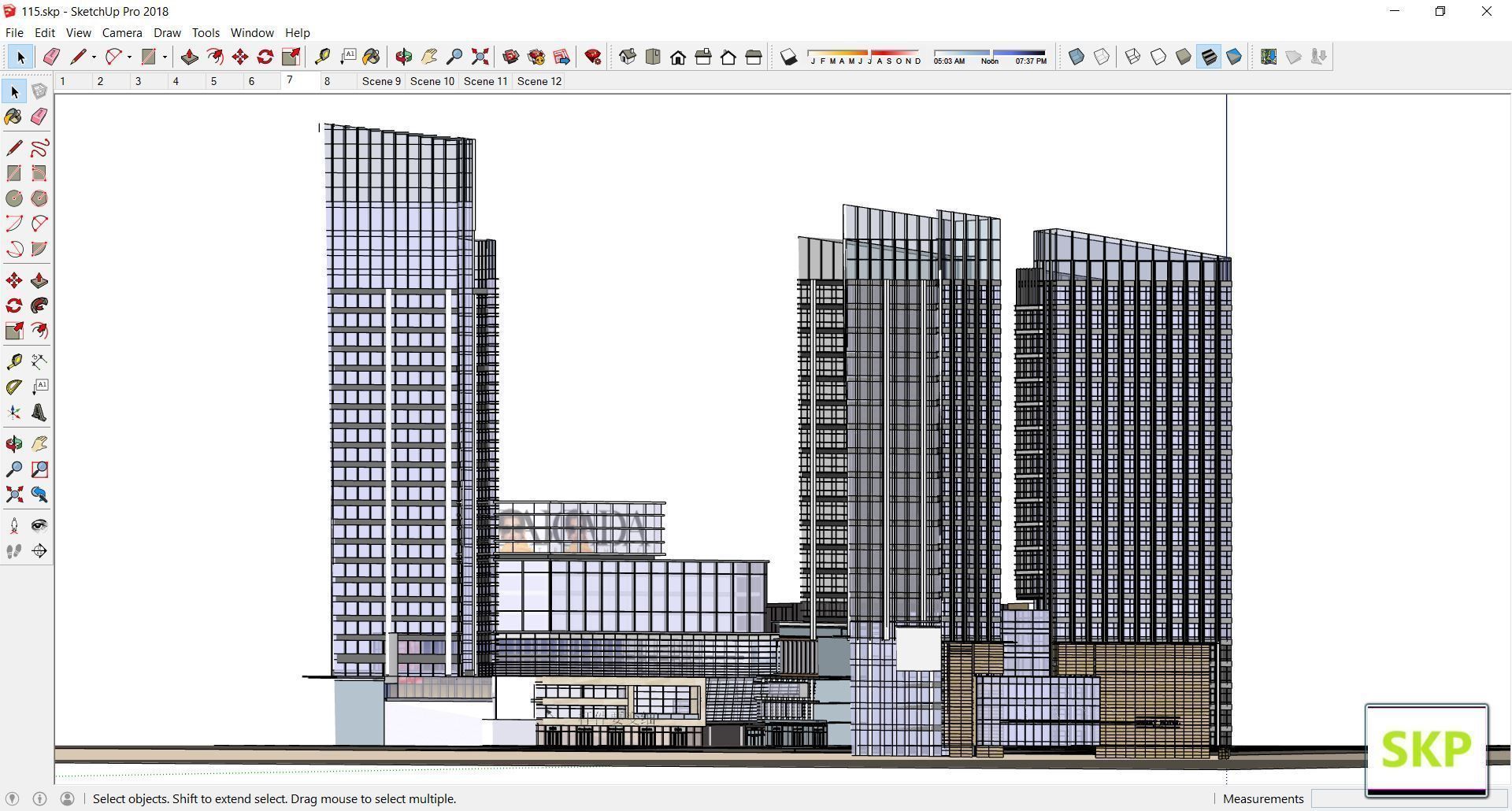Switch to Hidden Line style
1512x811 pixels.
[x=1158, y=57]
